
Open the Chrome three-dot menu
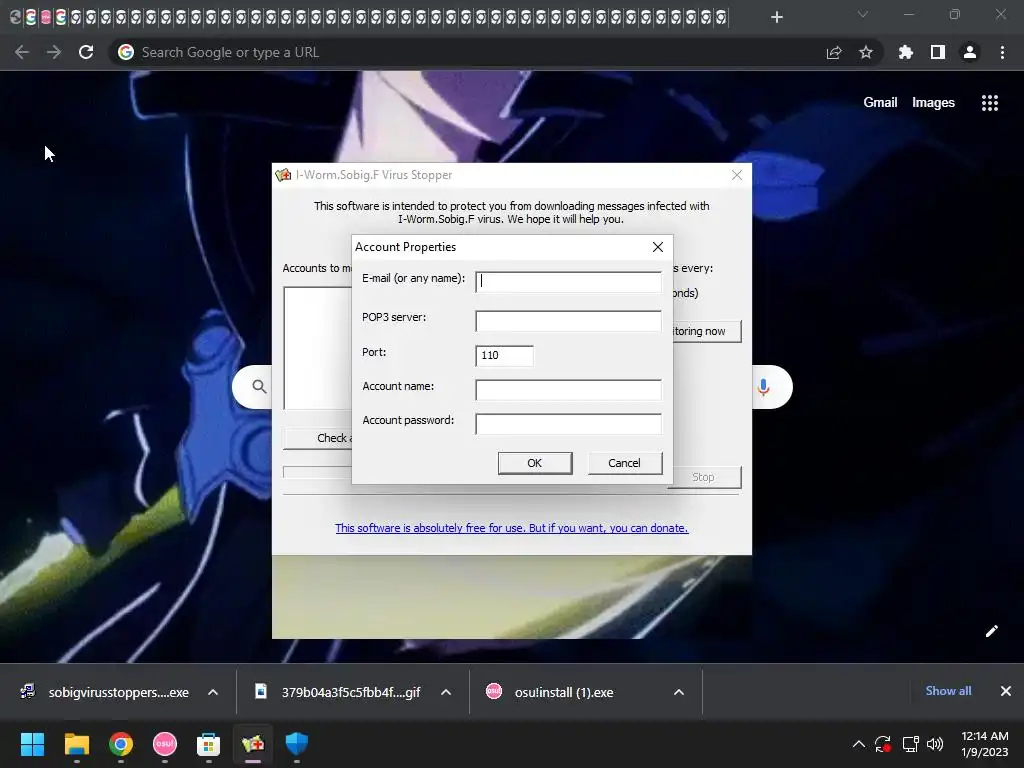[x=1002, y=52]
